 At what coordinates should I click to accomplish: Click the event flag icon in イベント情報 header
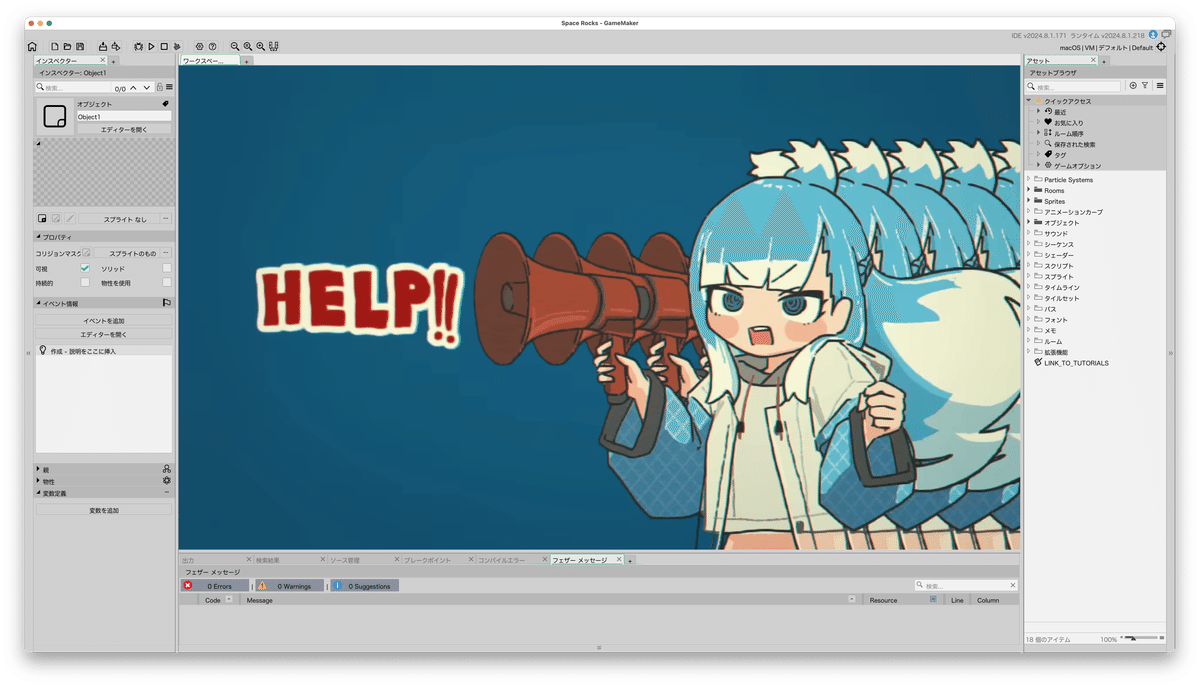(x=166, y=303)
